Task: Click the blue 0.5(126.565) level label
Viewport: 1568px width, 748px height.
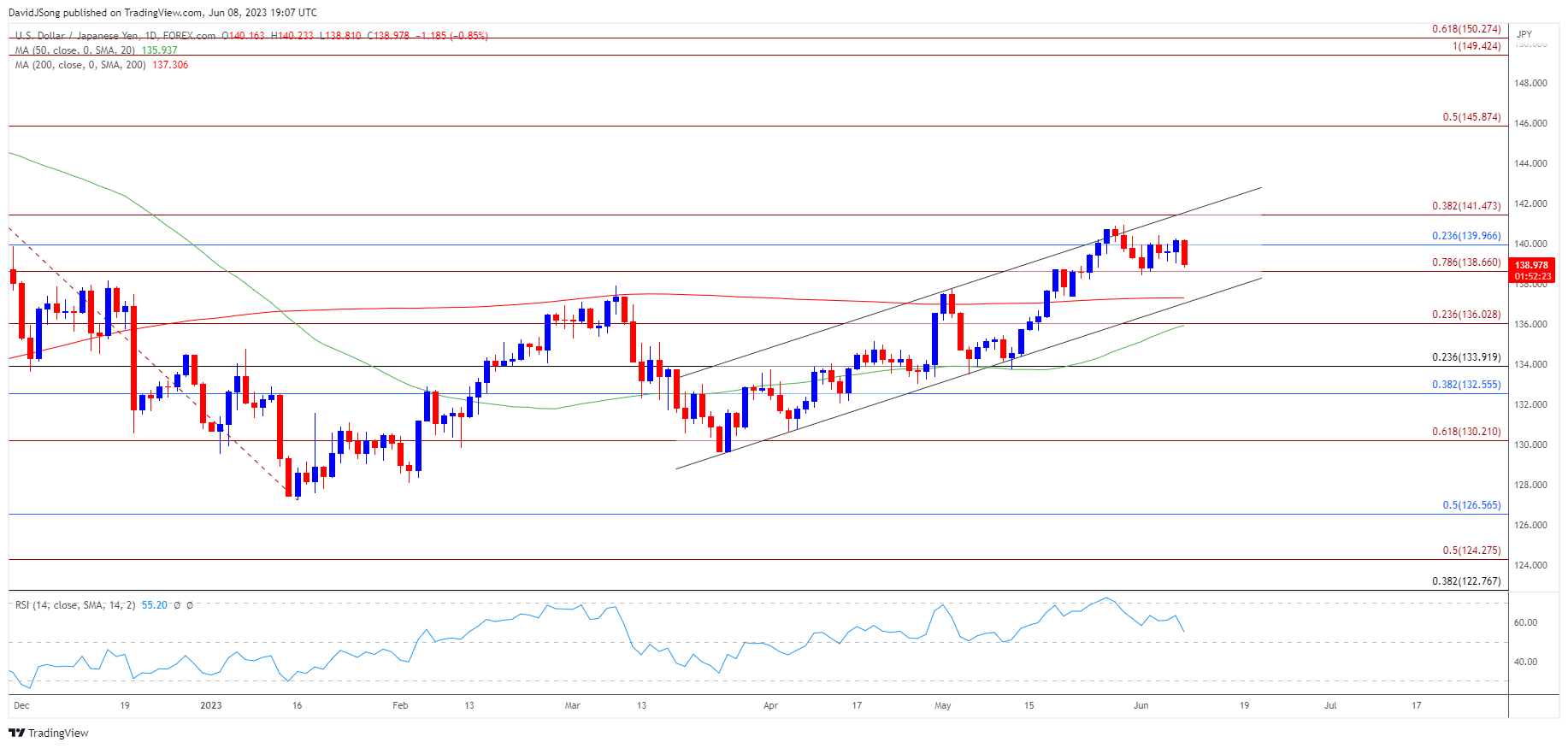Action: [x=1471, y=505]
